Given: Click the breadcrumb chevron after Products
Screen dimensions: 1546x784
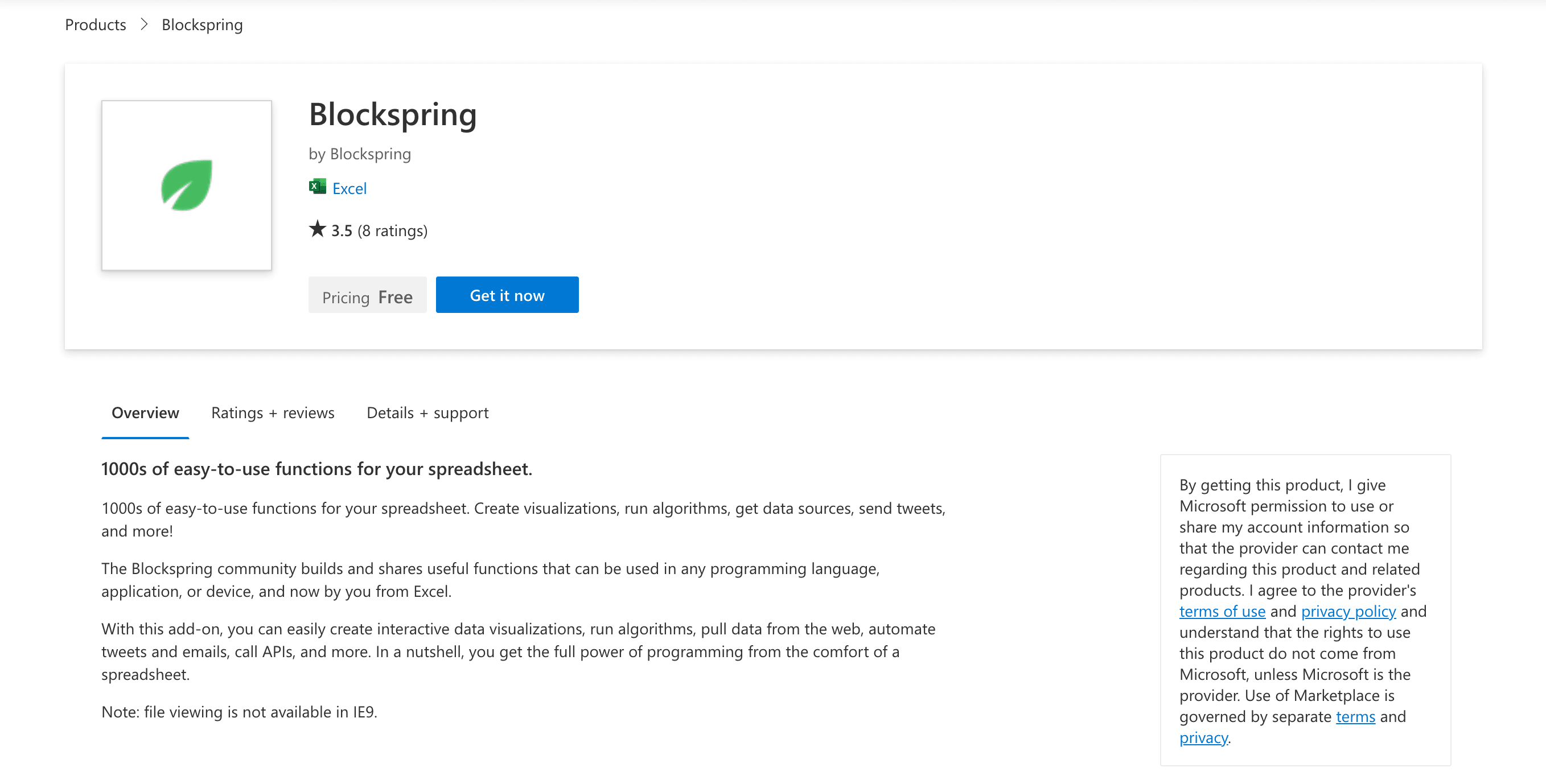Looking at the screenshot, I should tap(144, 25).
